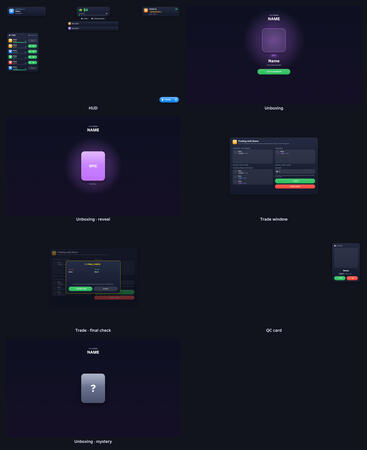Click the 'Trade · final check' frame label
Viewport: 367px width, 450px height.
pyautogui.click(x=93, y=330)
